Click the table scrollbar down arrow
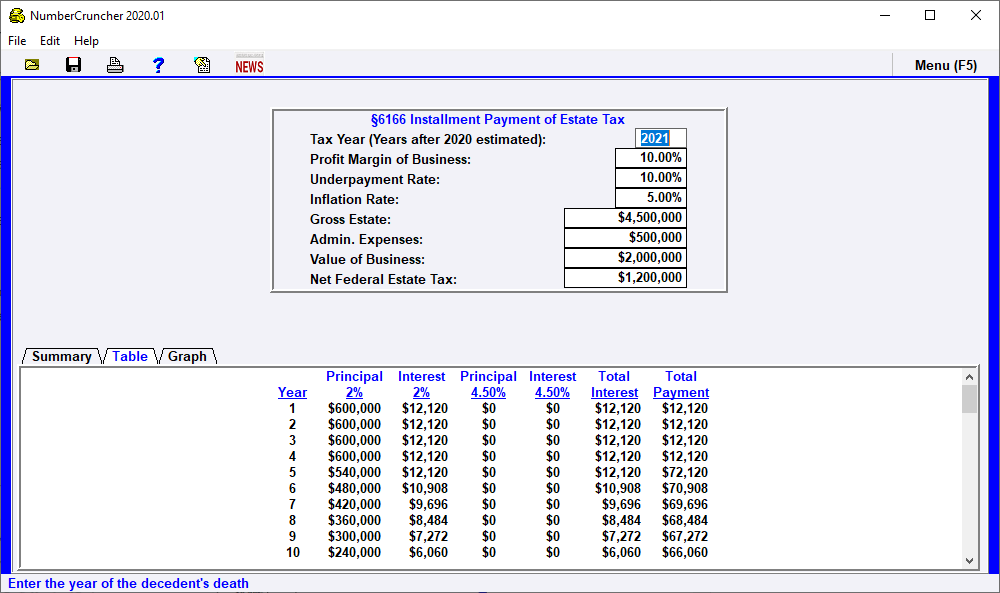This screenshot has height=593, width=1000. pyautogui.click(x=969, y=561)
